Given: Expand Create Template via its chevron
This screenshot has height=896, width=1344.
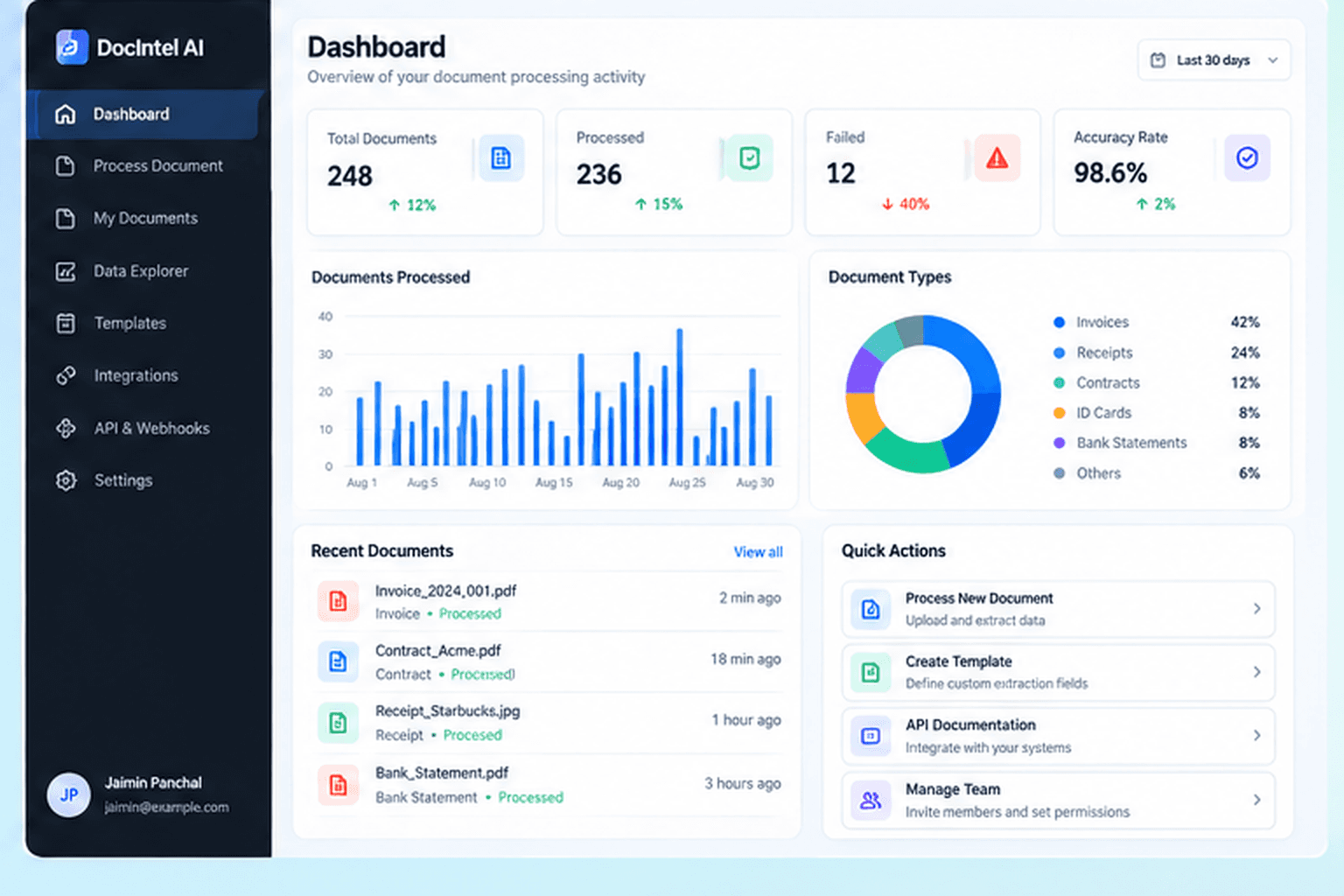Looking at the screenshot, I should [1256, 672].
